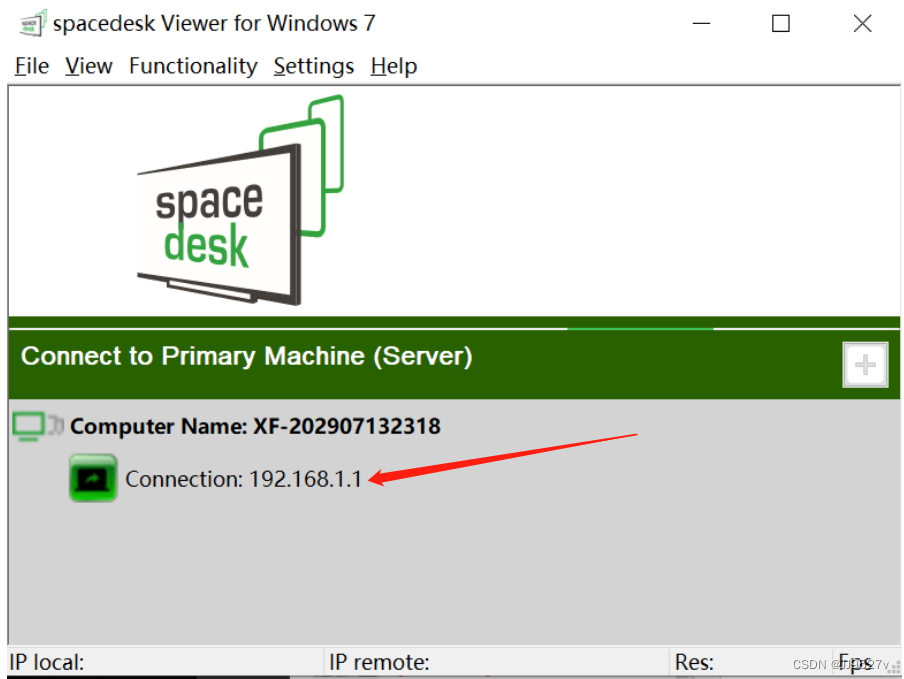Screen dimensions: 904x679
Task: Click the spacedesk logo image
Action: pyautogui.click(x=240, y=200)
